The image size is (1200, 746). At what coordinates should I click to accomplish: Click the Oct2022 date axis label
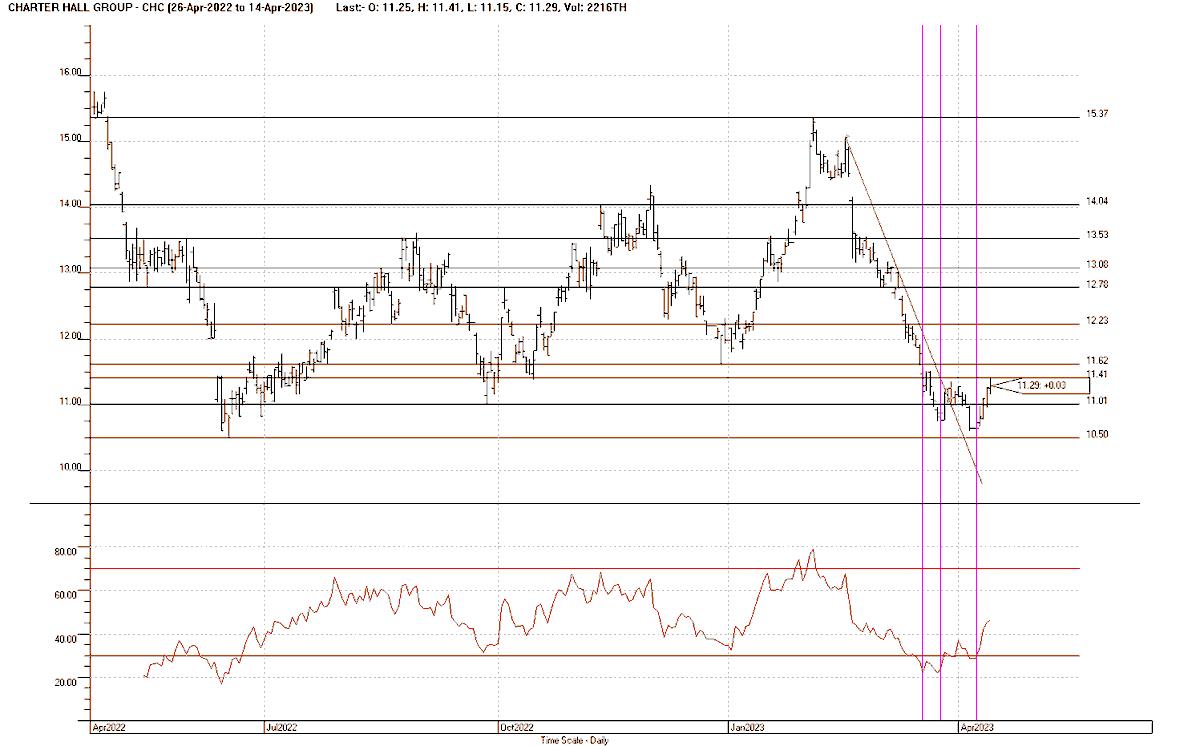515,728
